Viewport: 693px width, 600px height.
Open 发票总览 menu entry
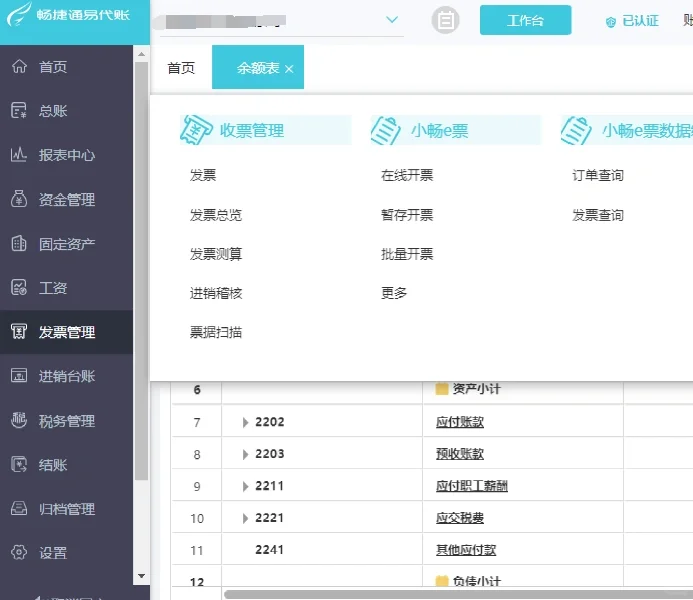pyautogui.click(x=216, y=215)
